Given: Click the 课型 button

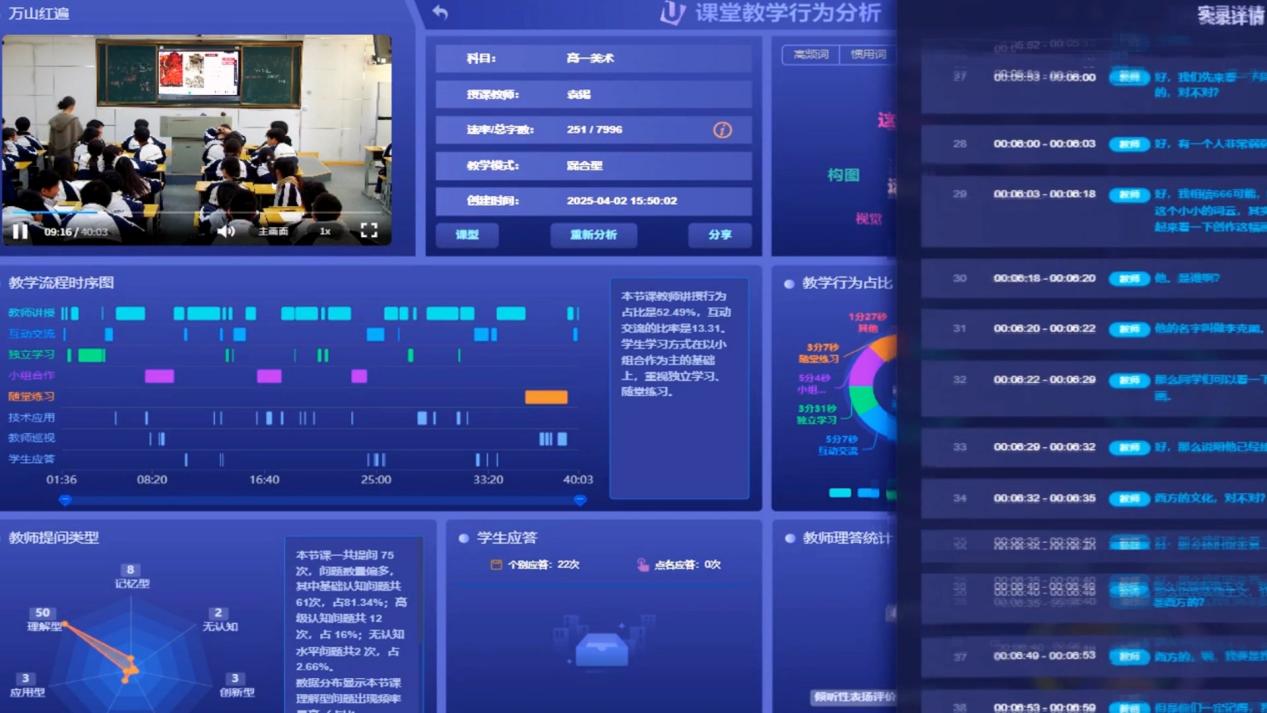Looking at the screenshot, I should (467, 235).
